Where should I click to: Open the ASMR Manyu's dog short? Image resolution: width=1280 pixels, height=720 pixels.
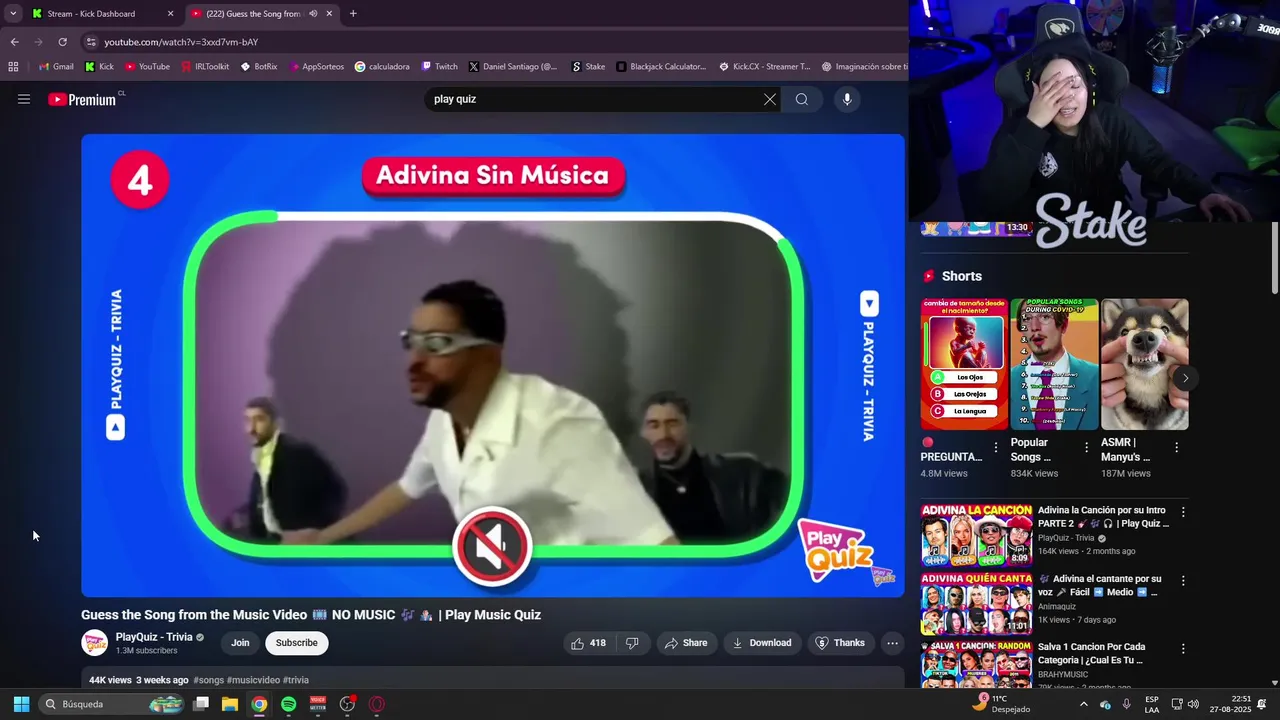pos(1144,364)
